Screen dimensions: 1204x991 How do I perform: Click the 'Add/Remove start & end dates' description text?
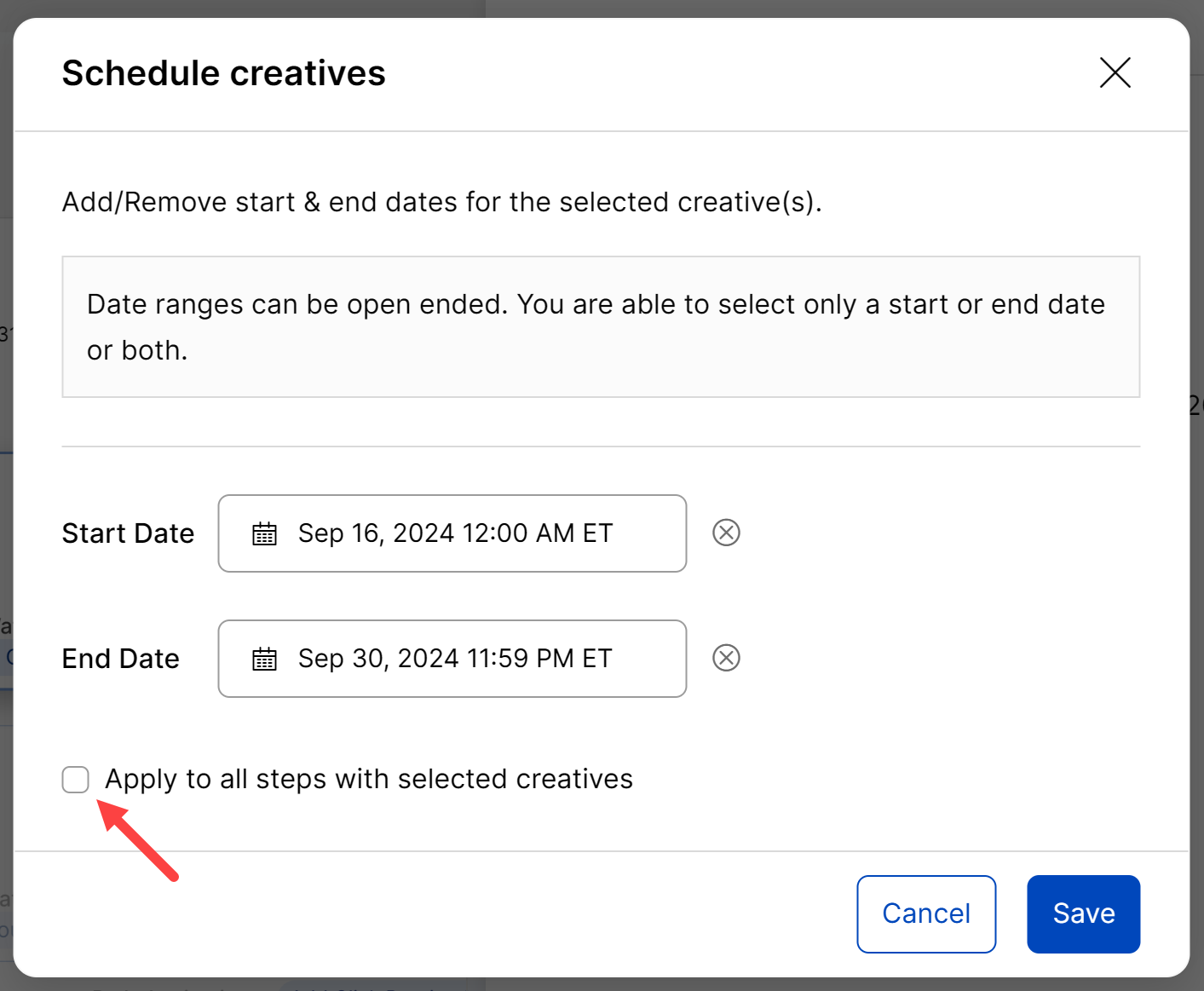(441, 202)
